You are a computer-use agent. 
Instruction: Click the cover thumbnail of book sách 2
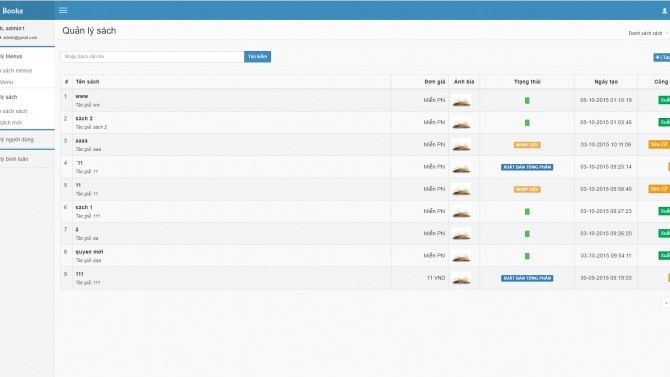[461, 123]
